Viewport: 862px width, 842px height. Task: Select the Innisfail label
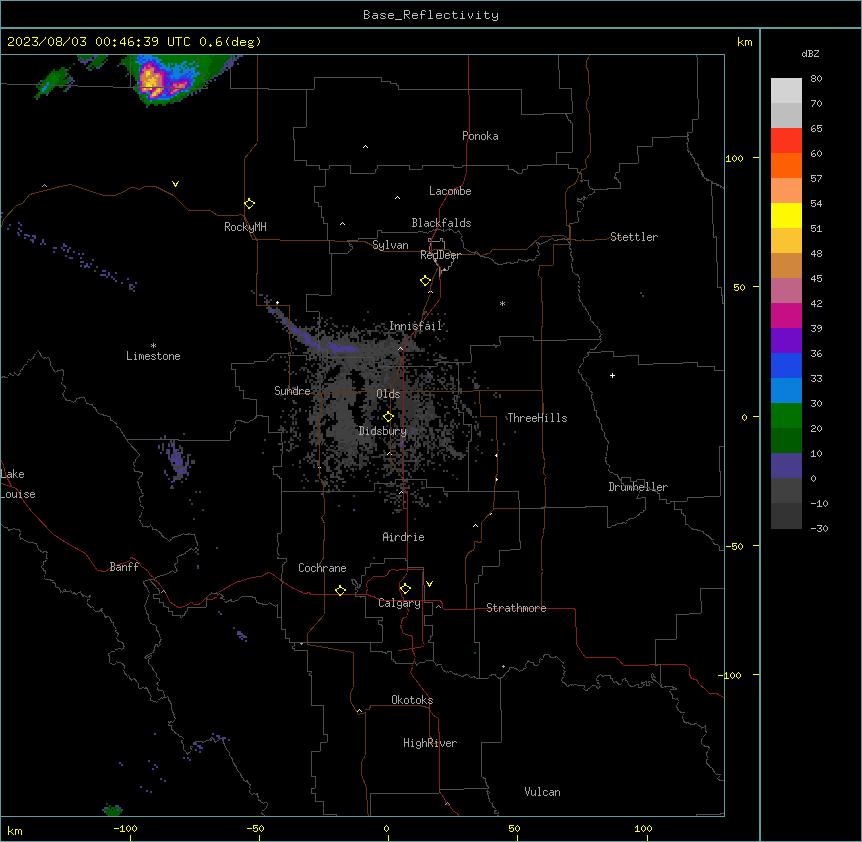pos(416,326)
